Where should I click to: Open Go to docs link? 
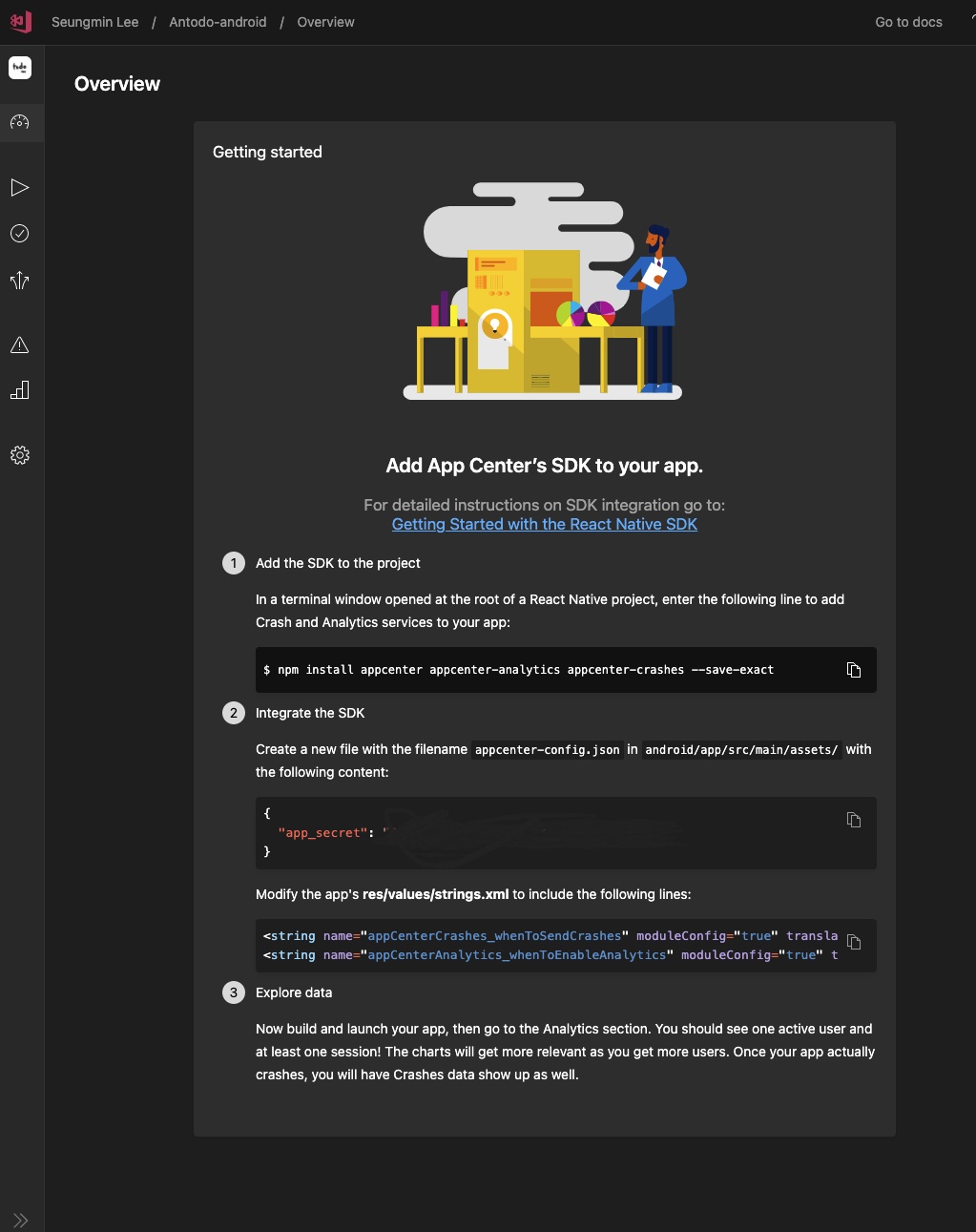[908, 22]
